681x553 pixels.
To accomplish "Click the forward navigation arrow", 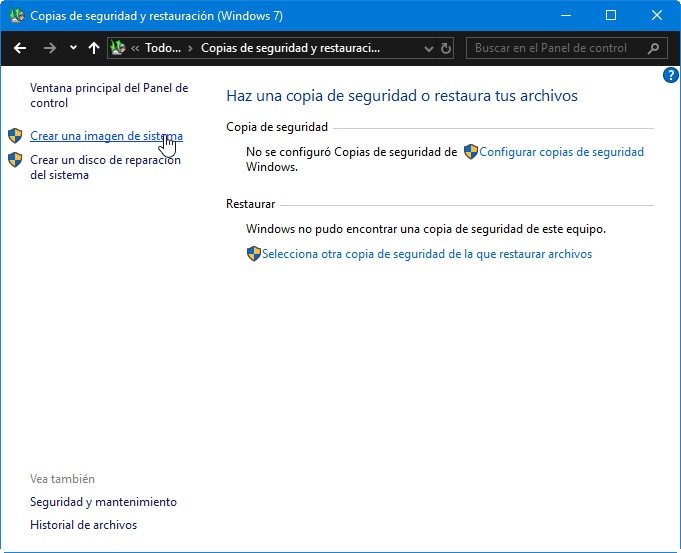I will 50,48.
